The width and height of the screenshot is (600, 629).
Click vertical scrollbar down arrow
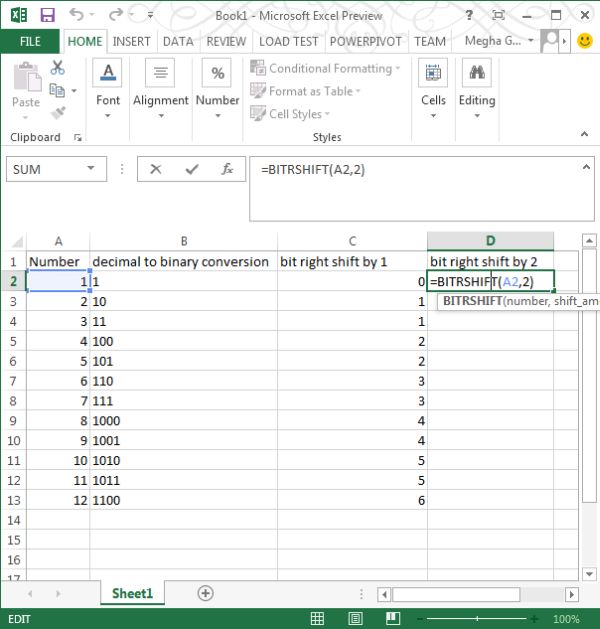[x=589, y=574]
